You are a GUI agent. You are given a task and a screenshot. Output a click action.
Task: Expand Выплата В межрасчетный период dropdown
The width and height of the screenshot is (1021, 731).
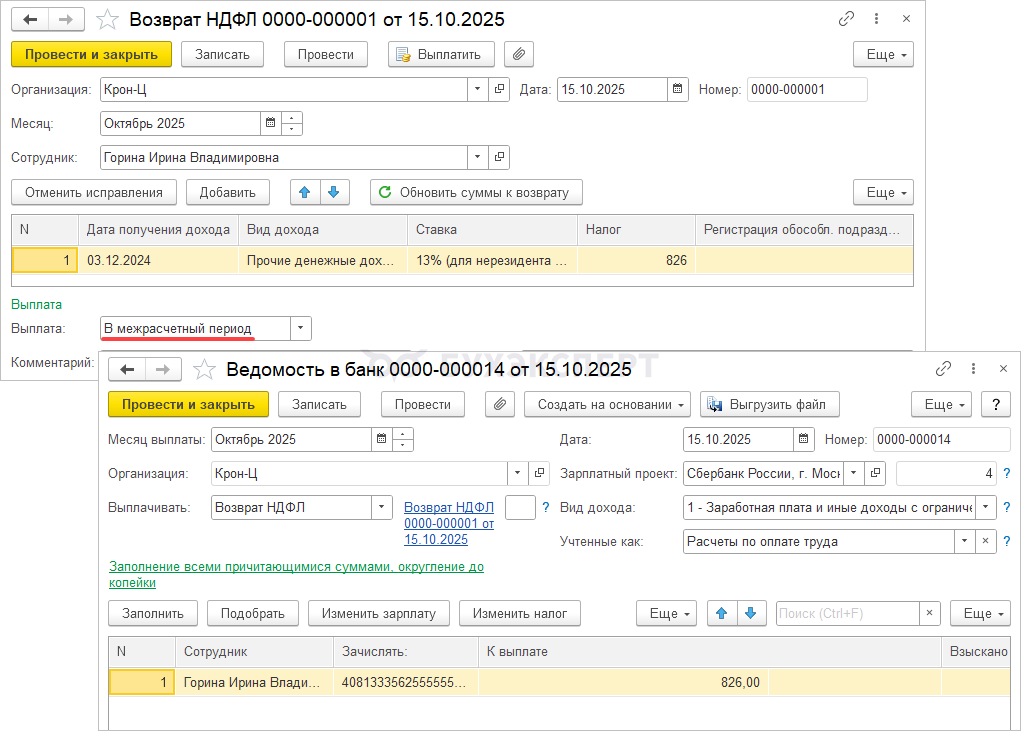point(300,328)
